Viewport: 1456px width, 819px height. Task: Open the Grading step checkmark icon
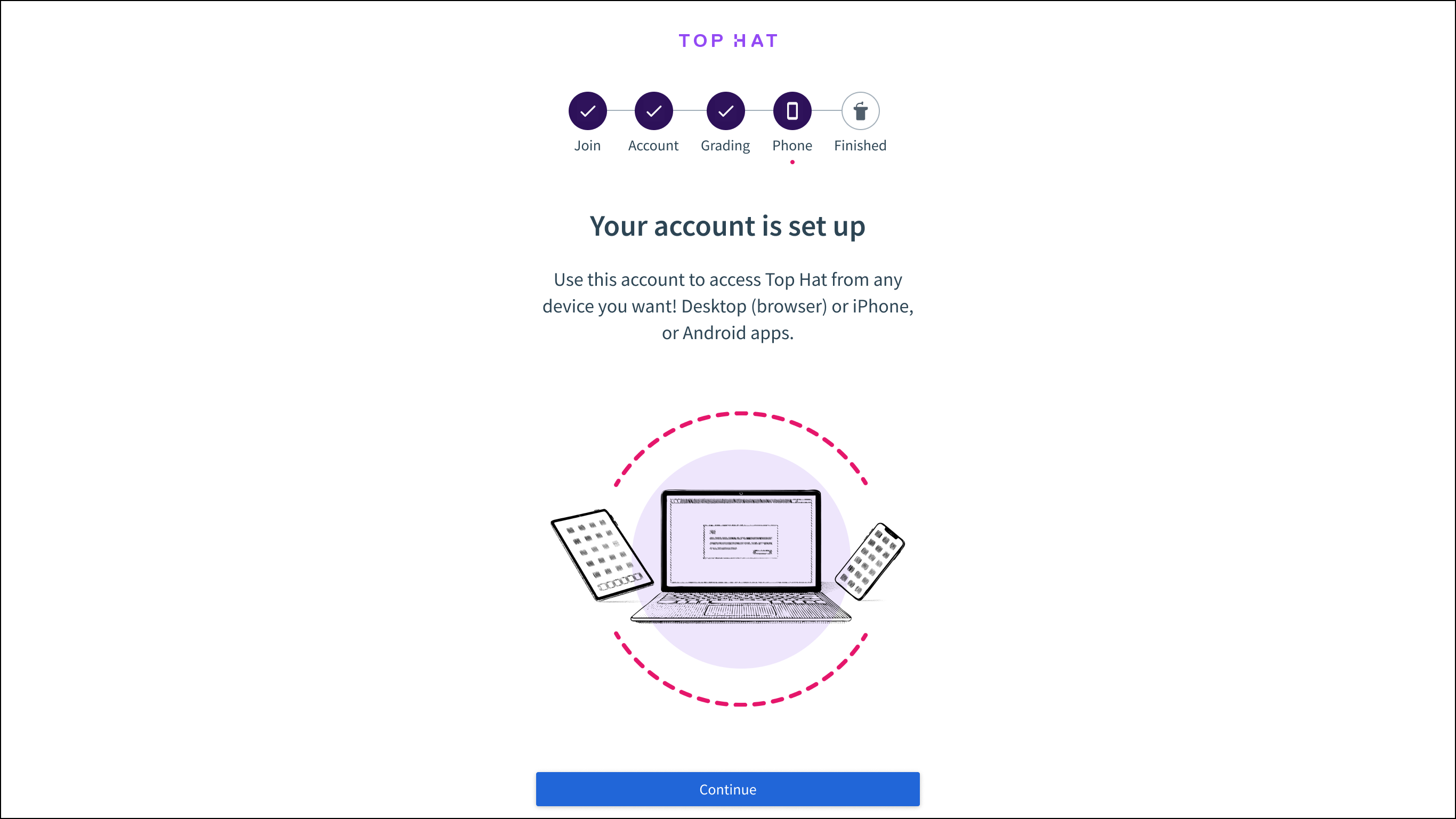point(725,111)
